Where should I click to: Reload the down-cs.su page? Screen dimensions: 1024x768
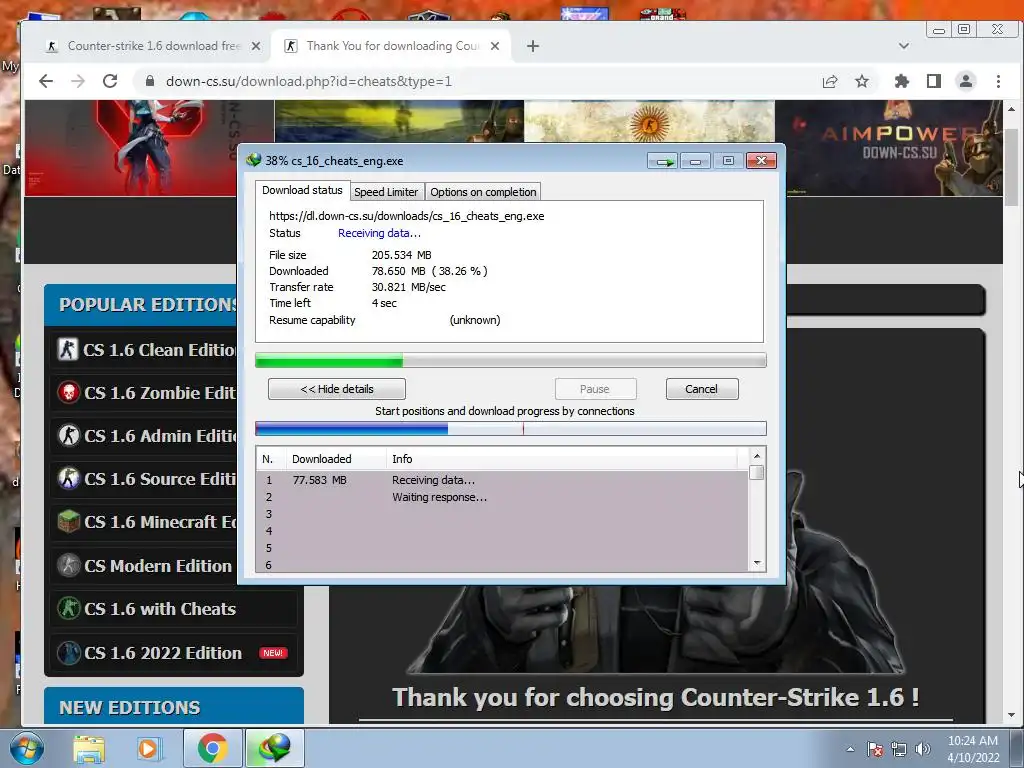click(110, 81)
